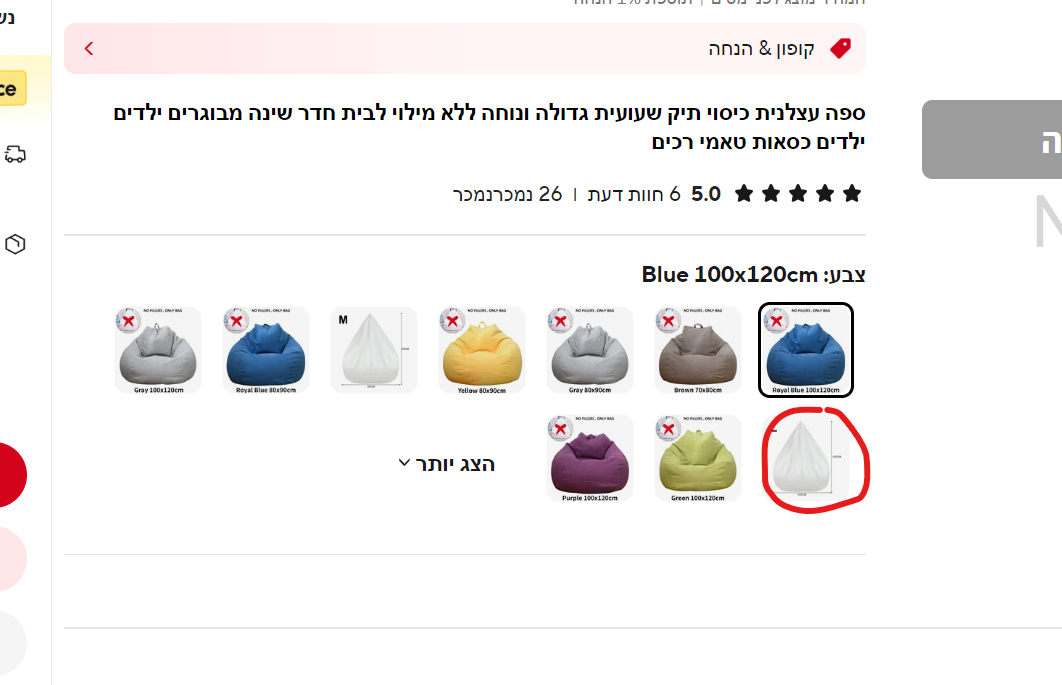Click the gray button at right edge
1062x685 pixels.
pos(992,140)
